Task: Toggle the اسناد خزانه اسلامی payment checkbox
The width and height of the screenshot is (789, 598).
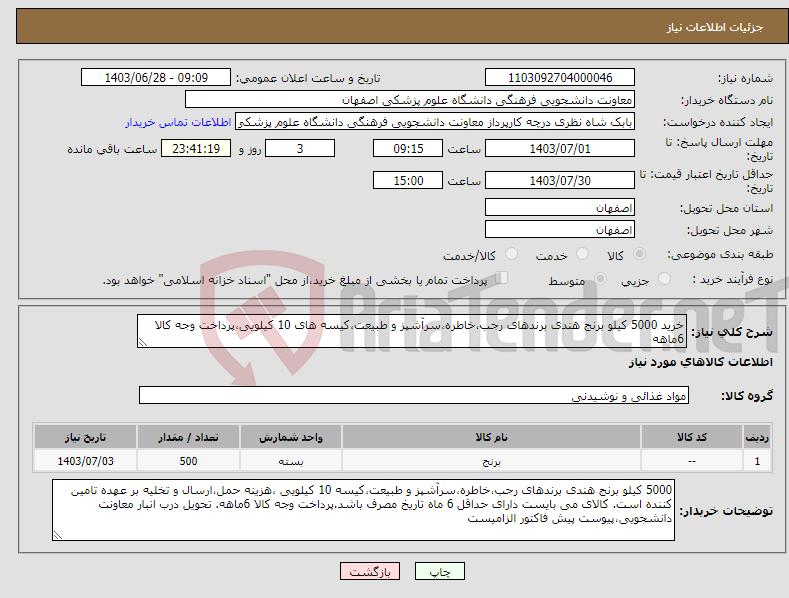Action: pyautogui.click(x=502, y=278)
